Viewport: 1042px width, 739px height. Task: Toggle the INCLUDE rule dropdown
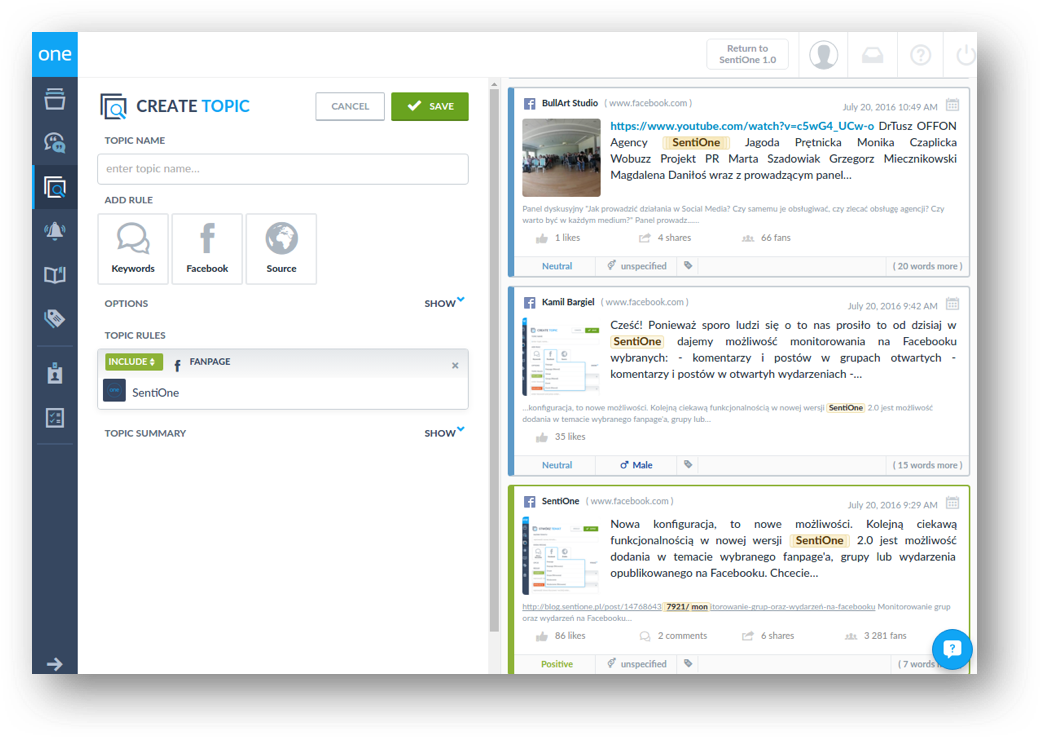(x=133, y=362)
